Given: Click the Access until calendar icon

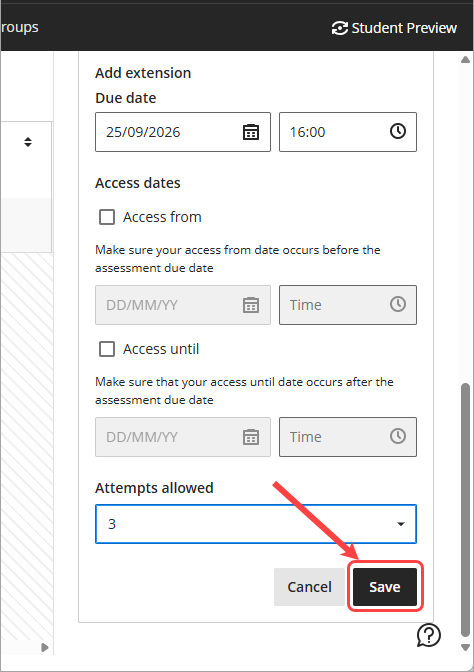Looking at the screenshot, I should pos(251,437).
